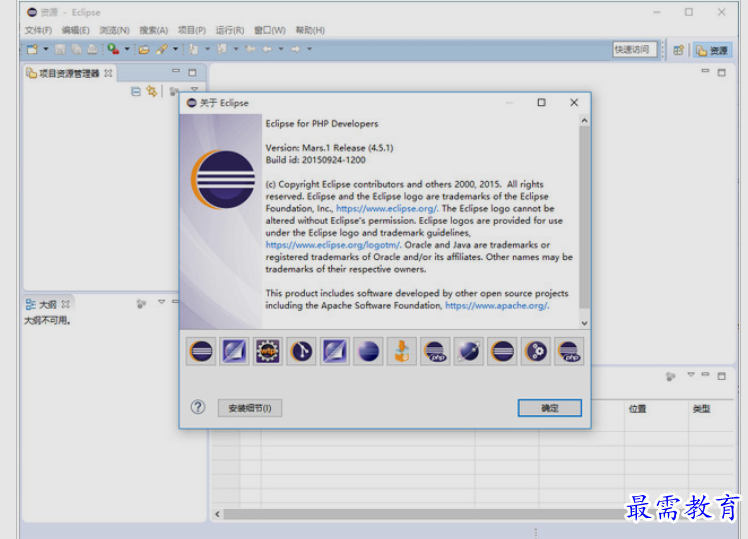Screen dimensions: 748x539
Task: Expand the Next Annotation dropdown arrow
Action: 208,49
